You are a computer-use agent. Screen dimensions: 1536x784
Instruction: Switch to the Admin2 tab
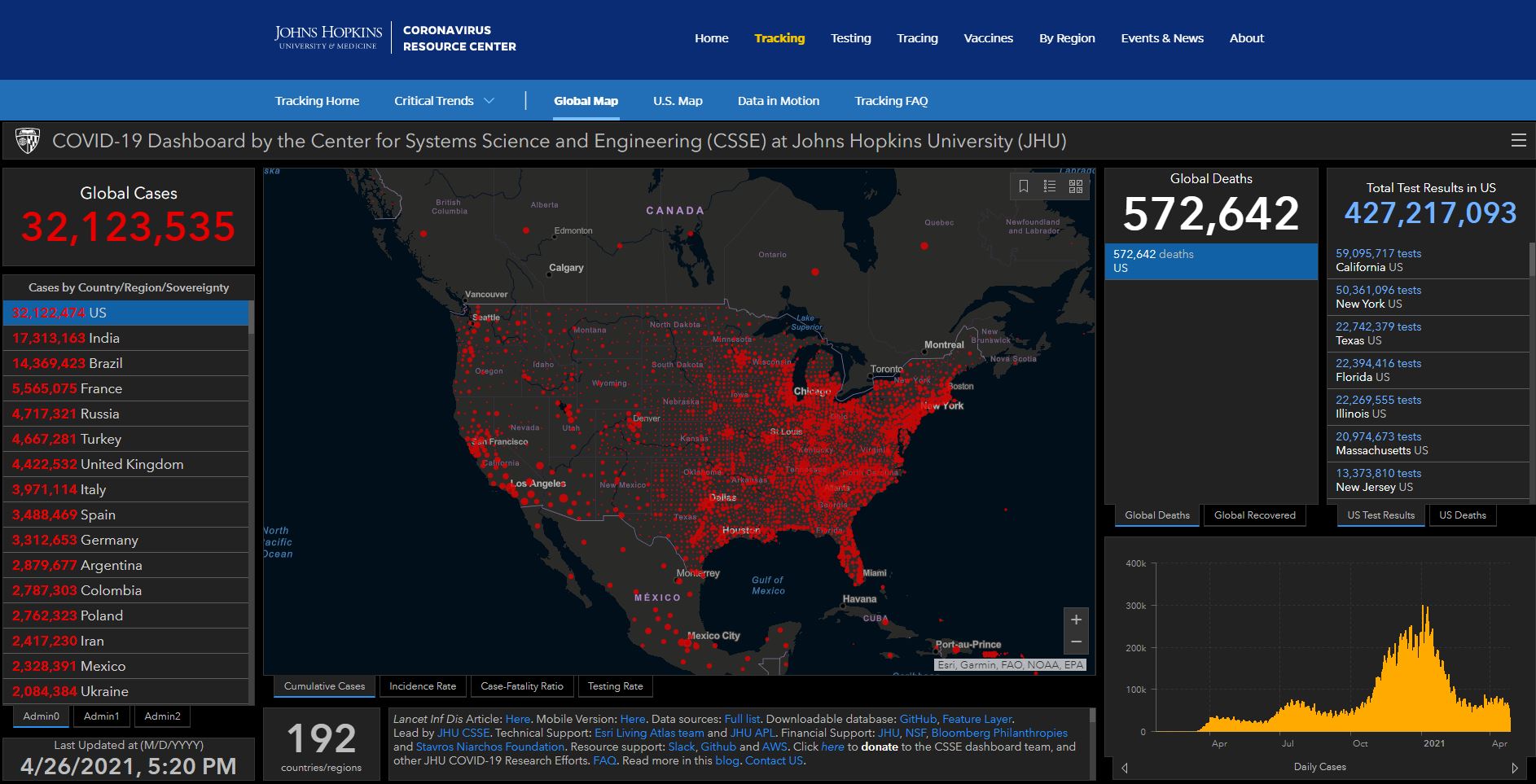point(162,716)
